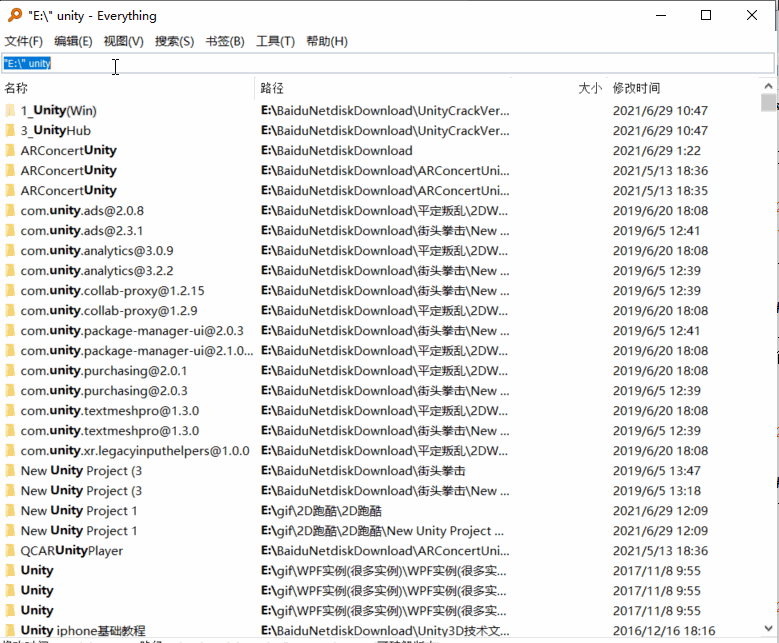Minimize the Everything window

pos(661,15)
